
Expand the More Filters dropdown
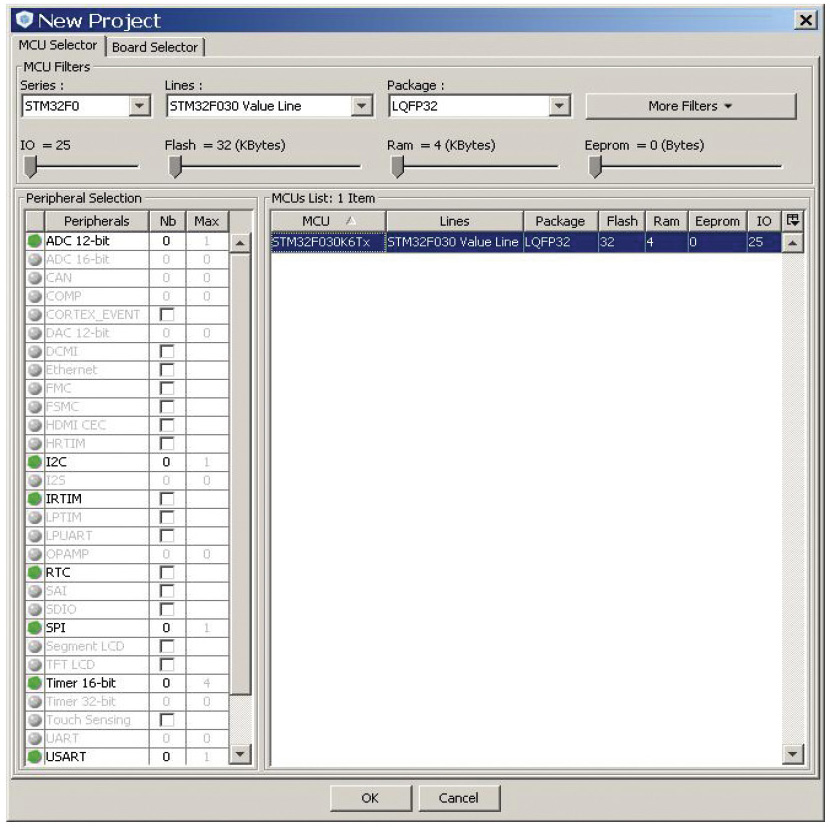pos(690,106)
